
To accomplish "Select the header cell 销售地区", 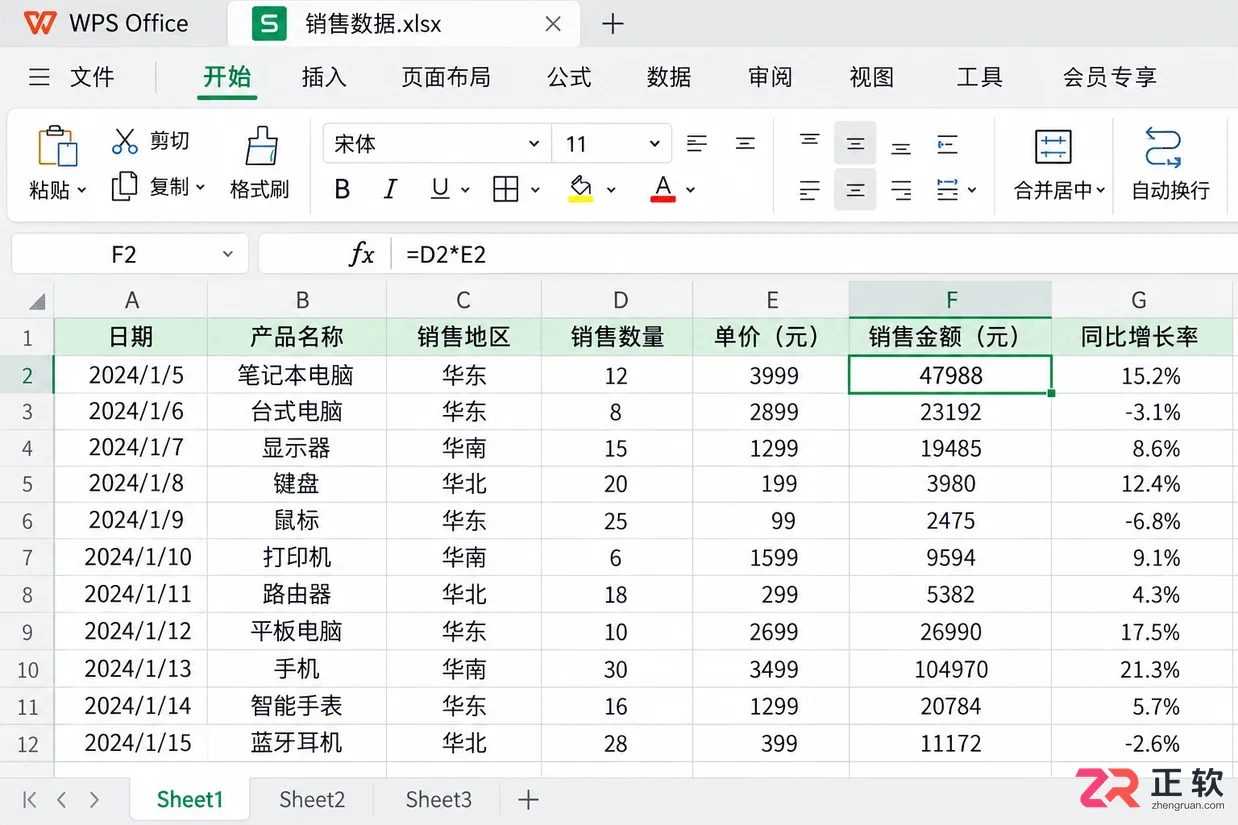I will 464,337.
